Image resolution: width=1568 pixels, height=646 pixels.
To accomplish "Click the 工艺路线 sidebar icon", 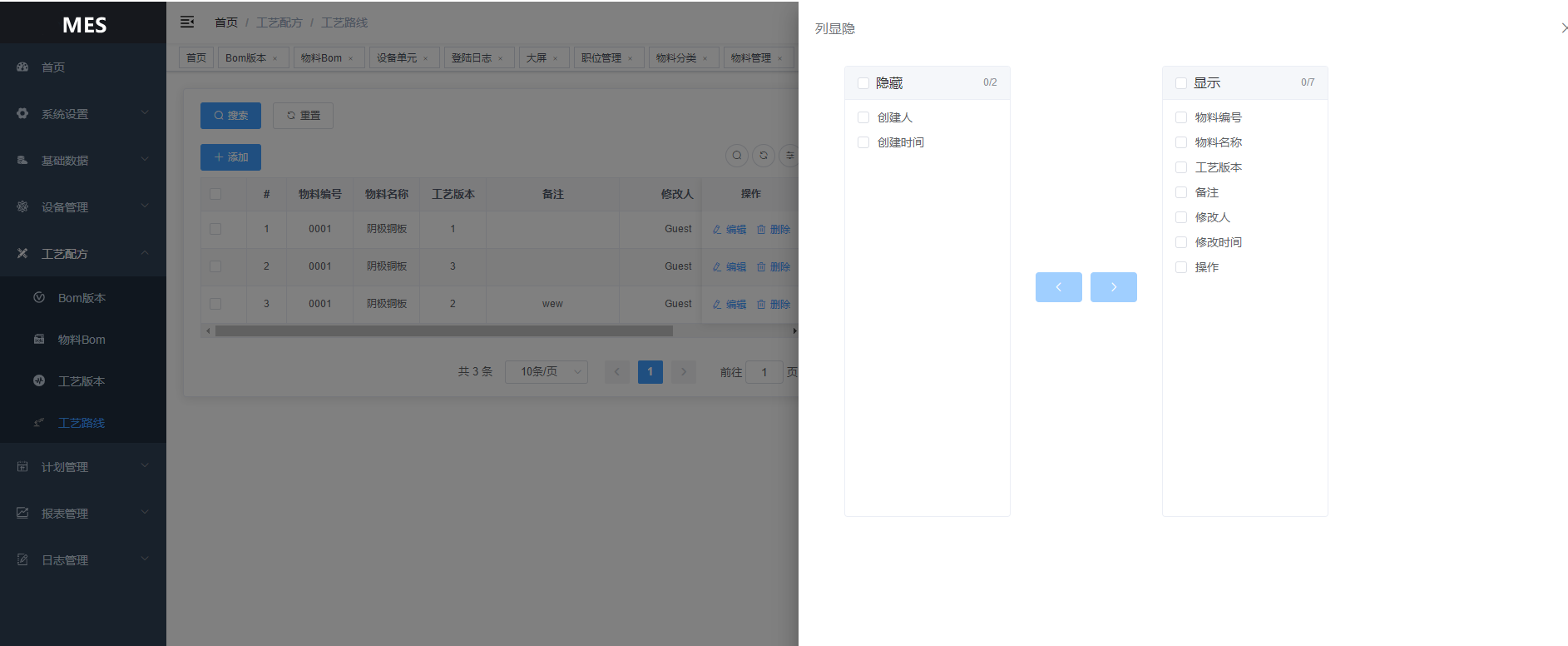I will (39, 422).
